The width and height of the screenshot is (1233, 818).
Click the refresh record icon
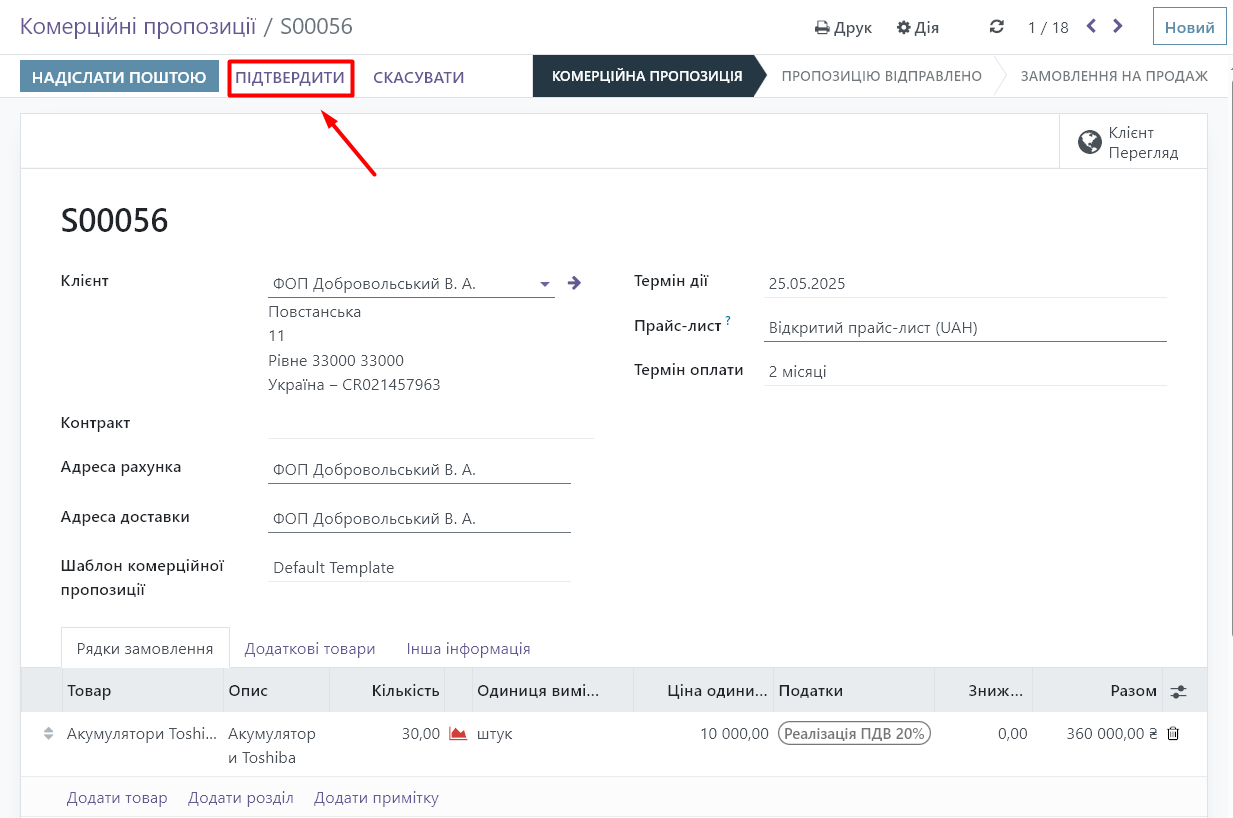996,27
